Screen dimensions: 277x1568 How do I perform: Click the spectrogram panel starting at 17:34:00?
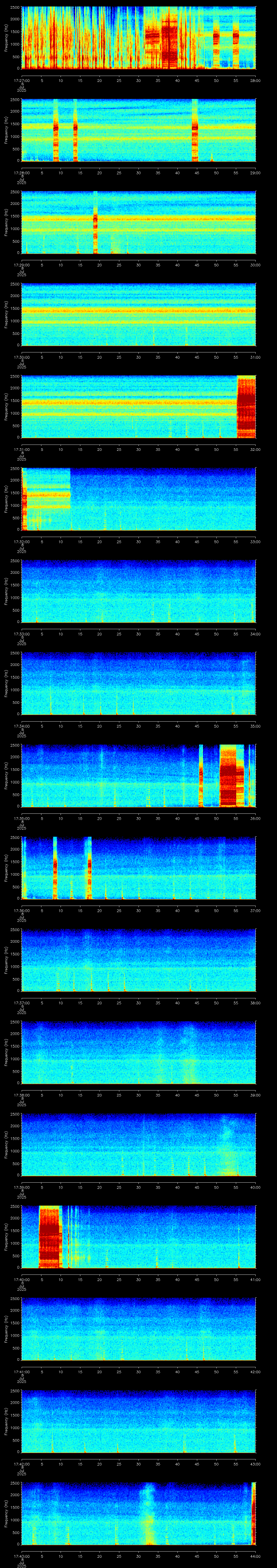(x=139, y=683)
